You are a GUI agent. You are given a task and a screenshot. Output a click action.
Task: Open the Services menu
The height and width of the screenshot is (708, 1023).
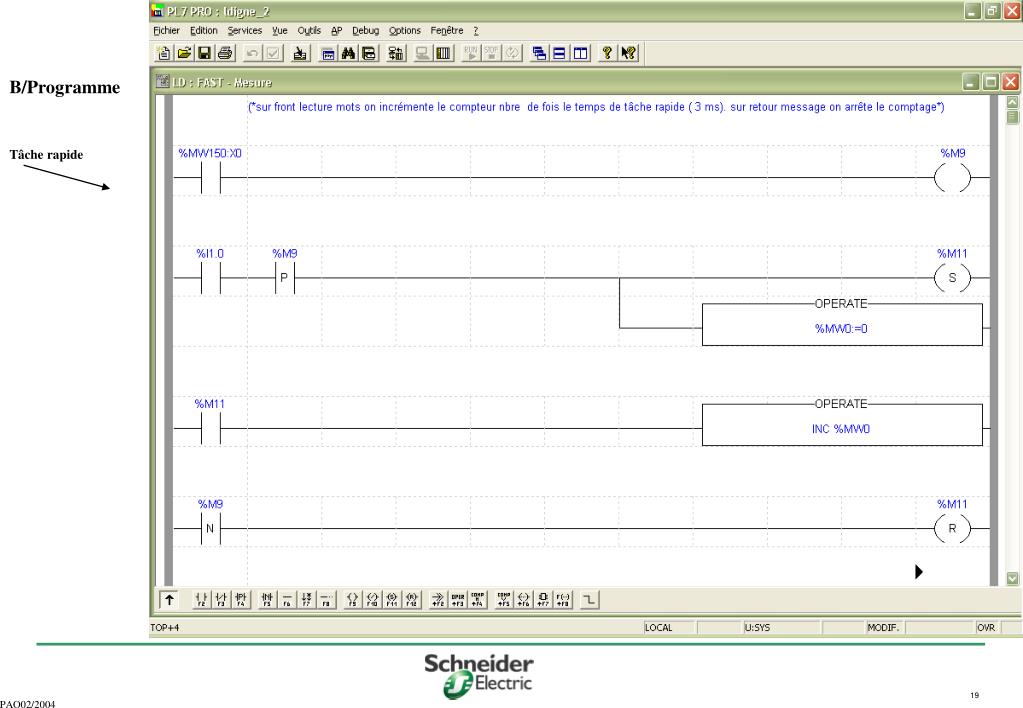tap(245, 31)
